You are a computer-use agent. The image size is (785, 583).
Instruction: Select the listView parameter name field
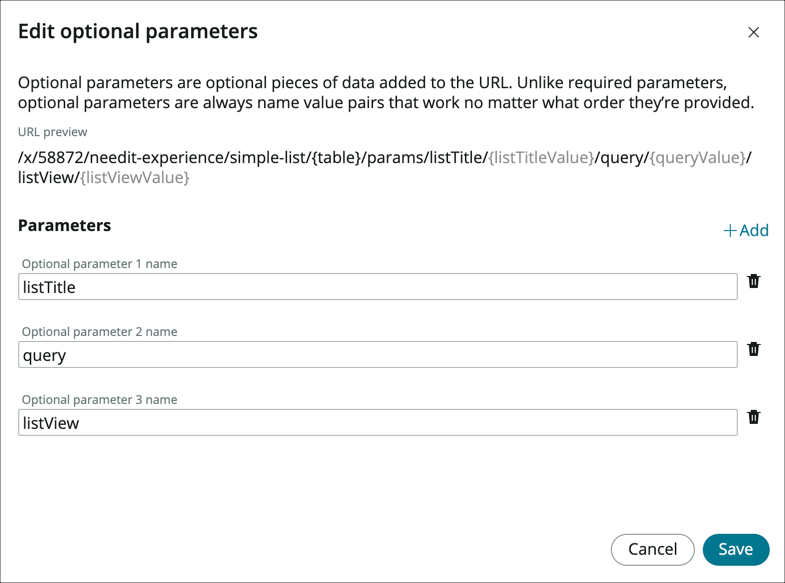point(378,422)
